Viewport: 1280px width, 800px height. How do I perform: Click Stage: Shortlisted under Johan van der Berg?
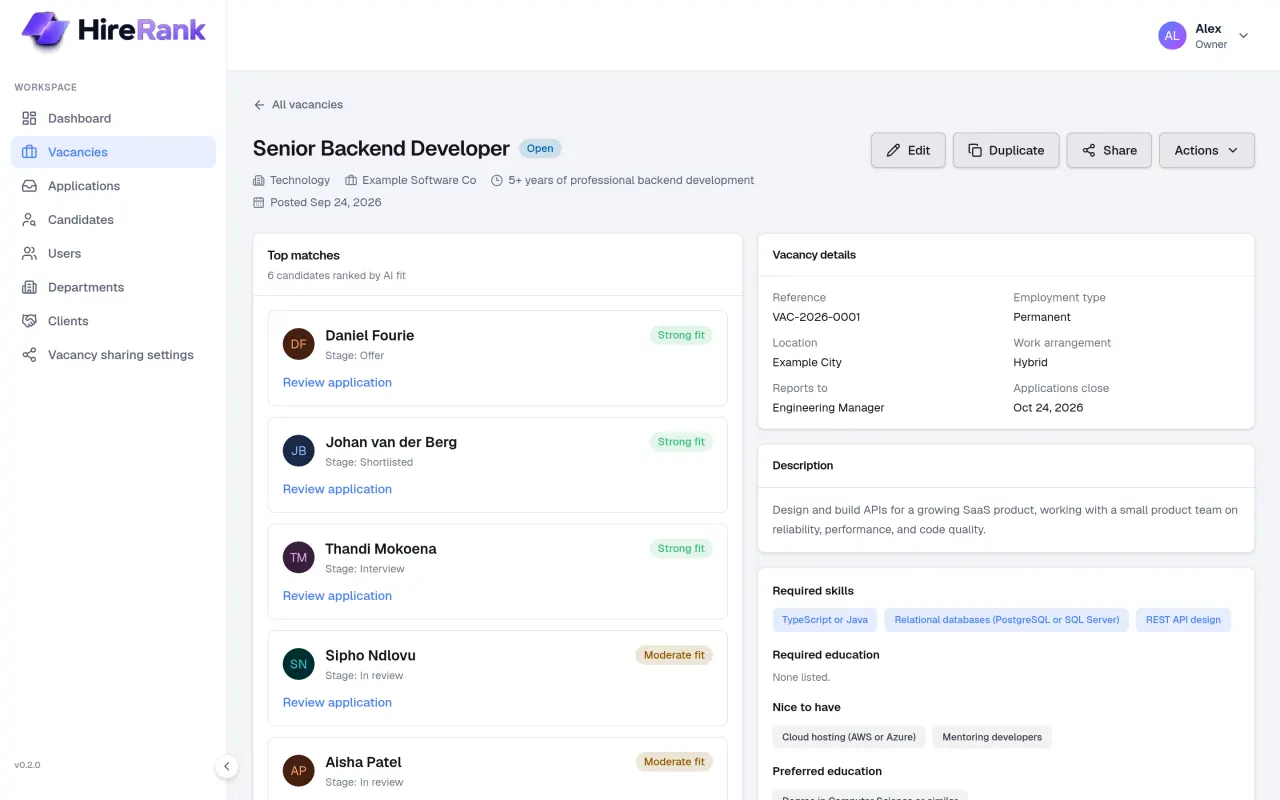coord(369,462)
